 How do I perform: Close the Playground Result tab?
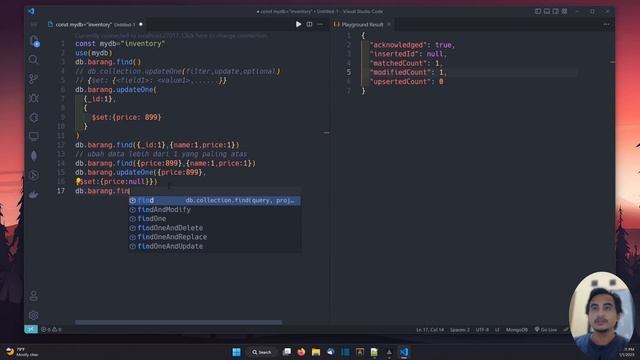[x=389, y=24]
